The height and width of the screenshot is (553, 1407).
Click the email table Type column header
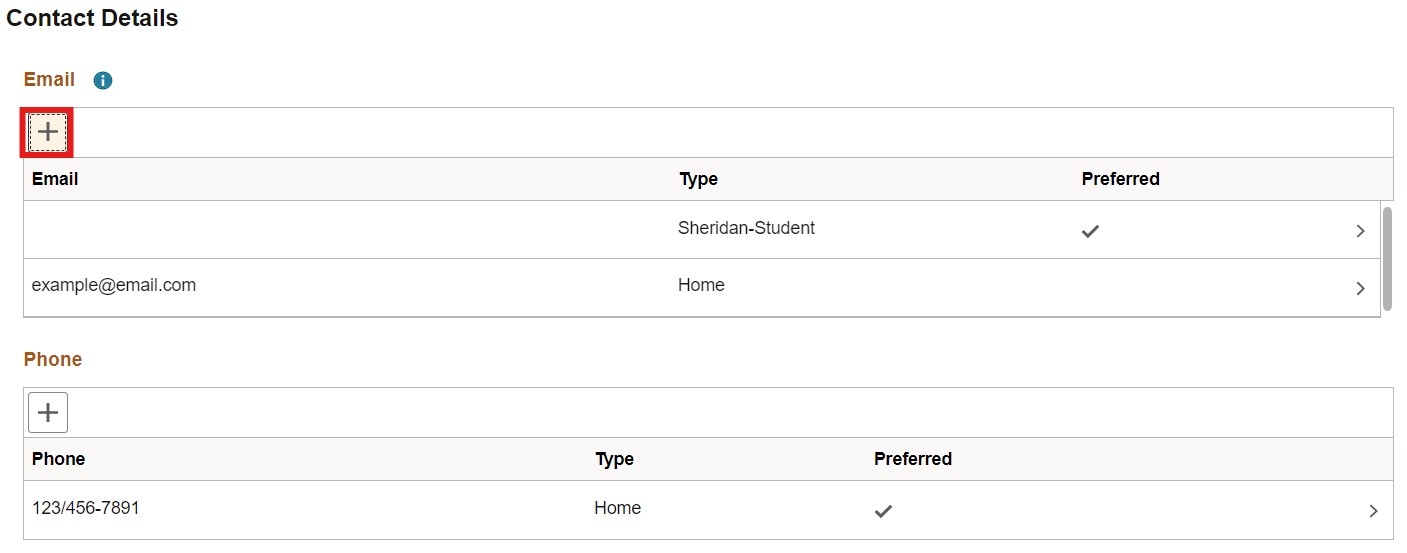point(699,179)
